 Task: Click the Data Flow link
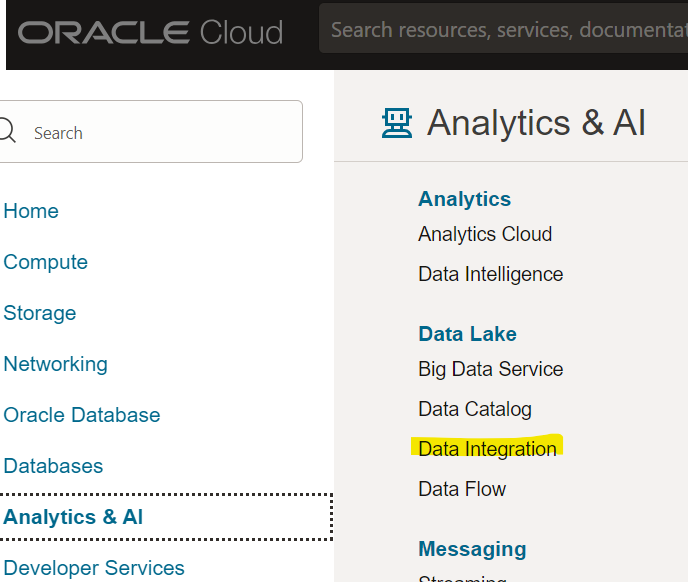click(x=462, y=489)
